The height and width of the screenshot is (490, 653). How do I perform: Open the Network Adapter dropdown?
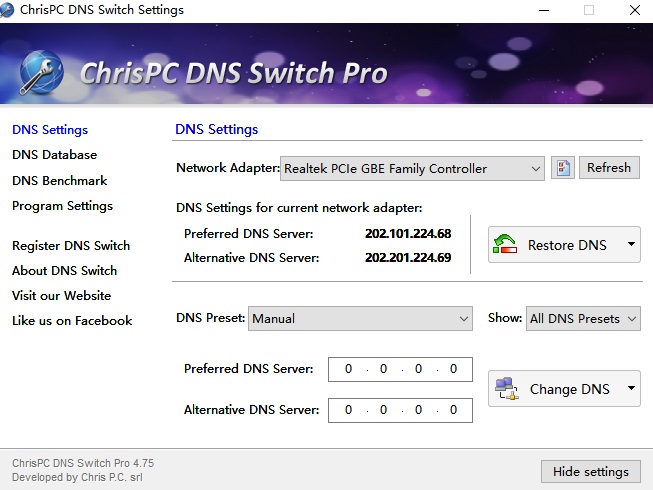[412, 169]
